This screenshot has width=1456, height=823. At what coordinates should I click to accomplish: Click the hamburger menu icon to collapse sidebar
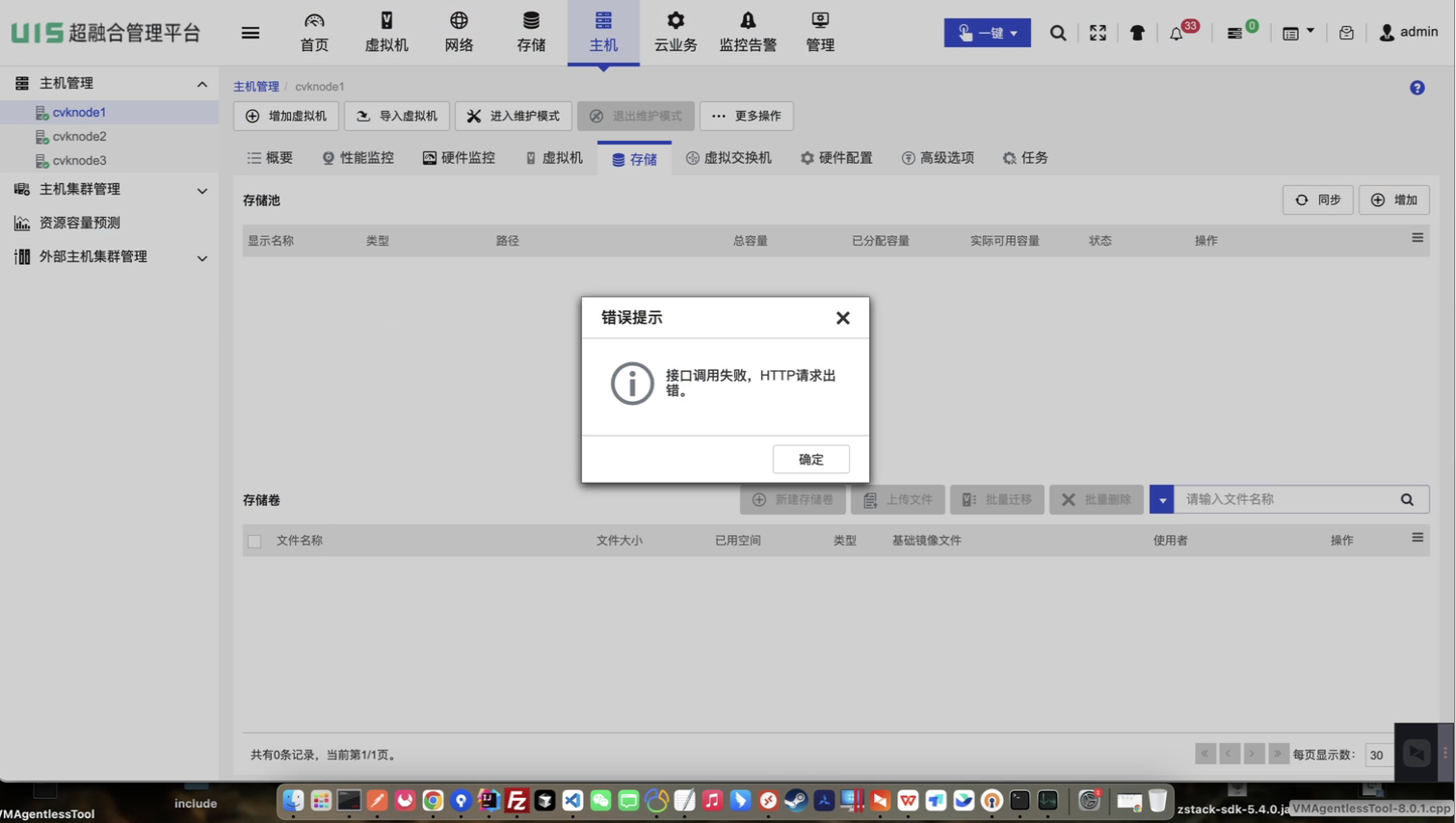(x=251, y=33)
